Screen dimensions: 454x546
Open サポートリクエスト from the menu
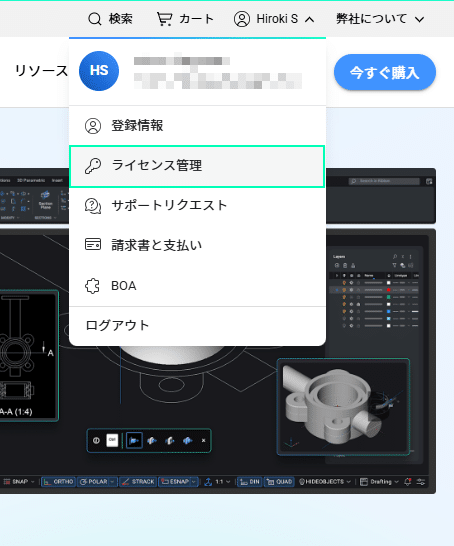(x=197, y=206)
